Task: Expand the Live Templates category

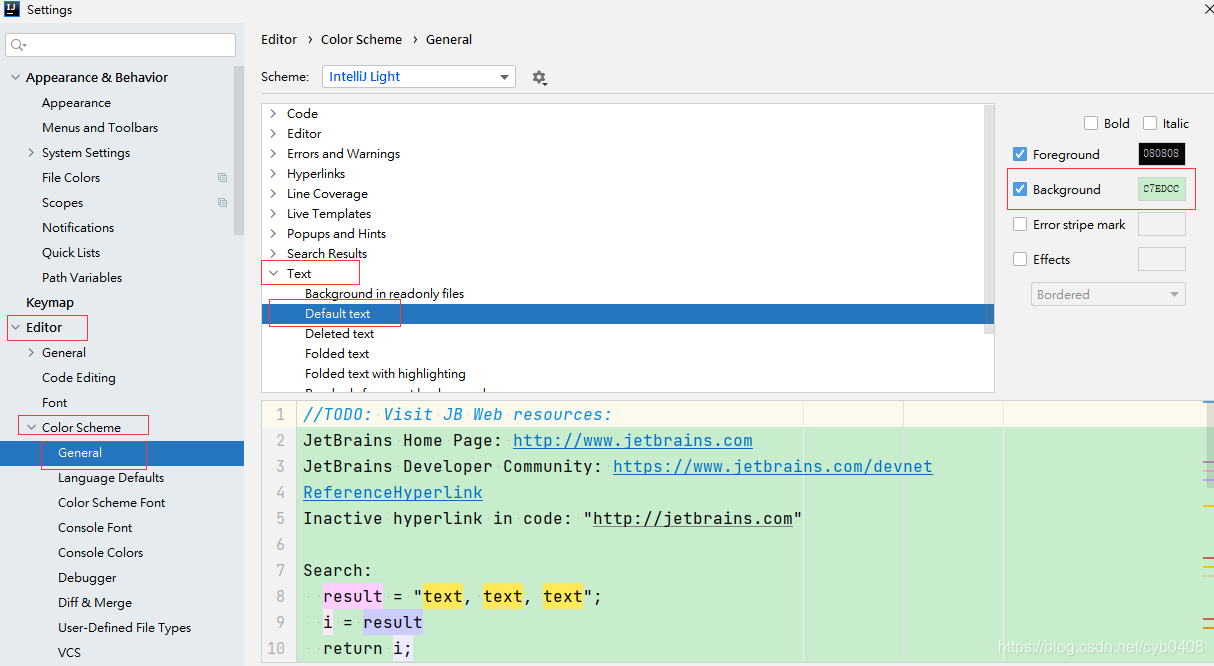Action: point(273,213)
